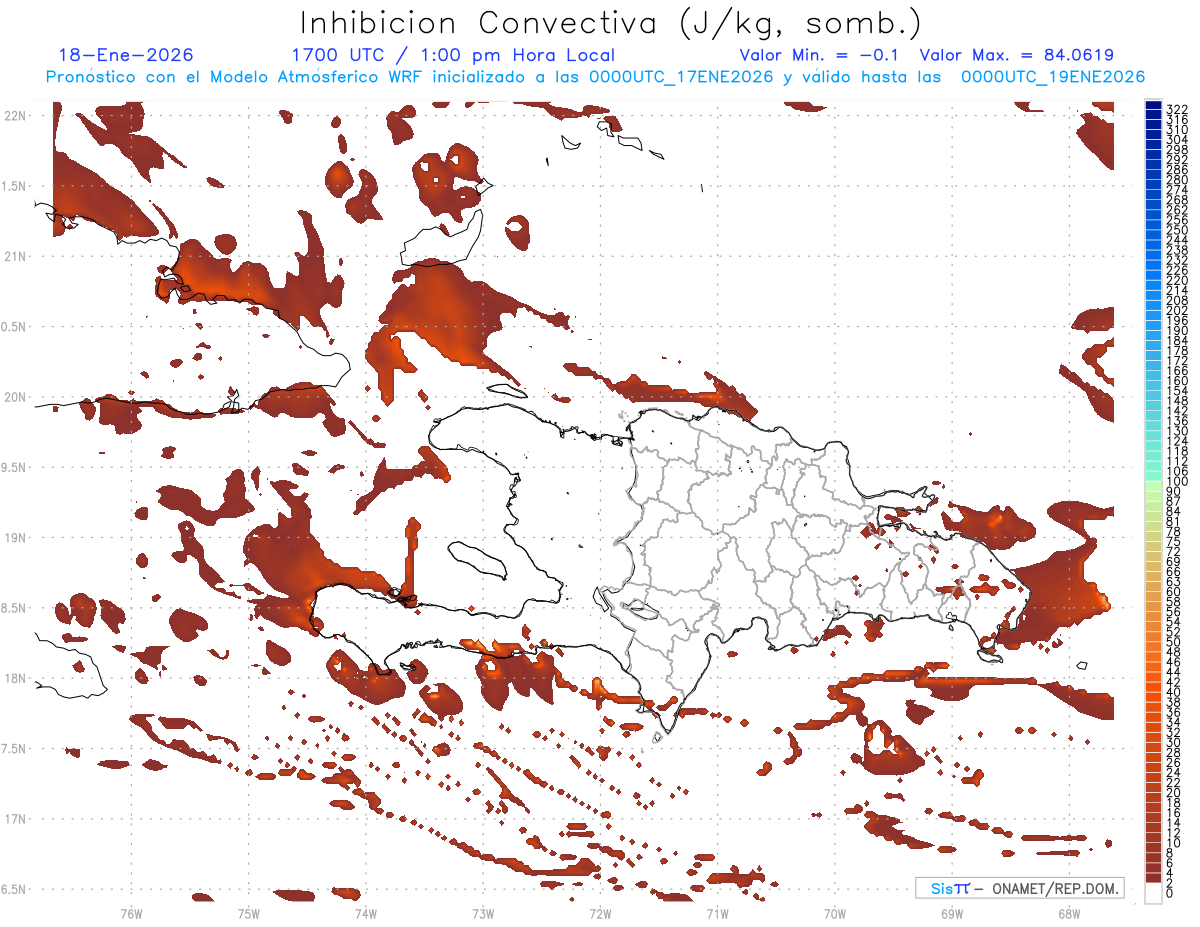Click the "ONAMET/REP.DOM." credit box
This screenshot has width=1200, height=927.
(x=1019, y=888)
